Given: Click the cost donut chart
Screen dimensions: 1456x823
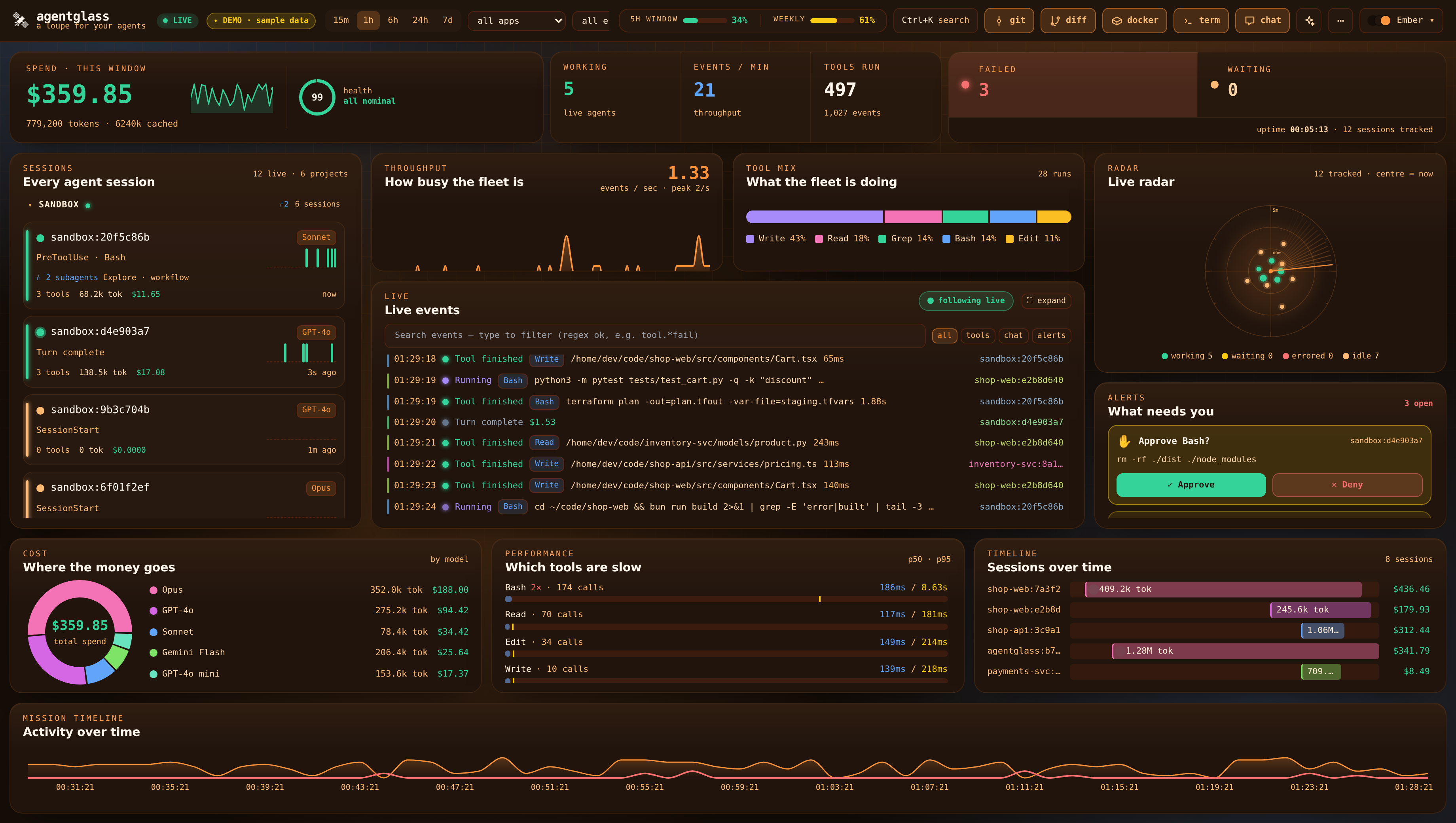Looking at the screenshot, I should pos(80,633).
